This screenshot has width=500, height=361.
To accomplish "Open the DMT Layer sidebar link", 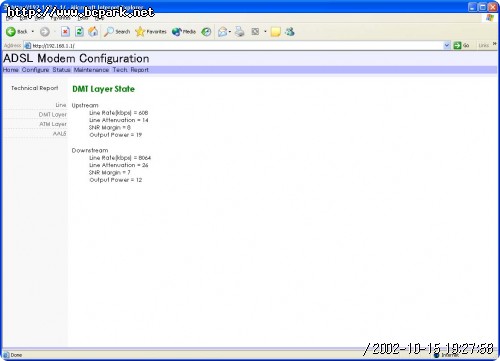I will tap(53, 114).
